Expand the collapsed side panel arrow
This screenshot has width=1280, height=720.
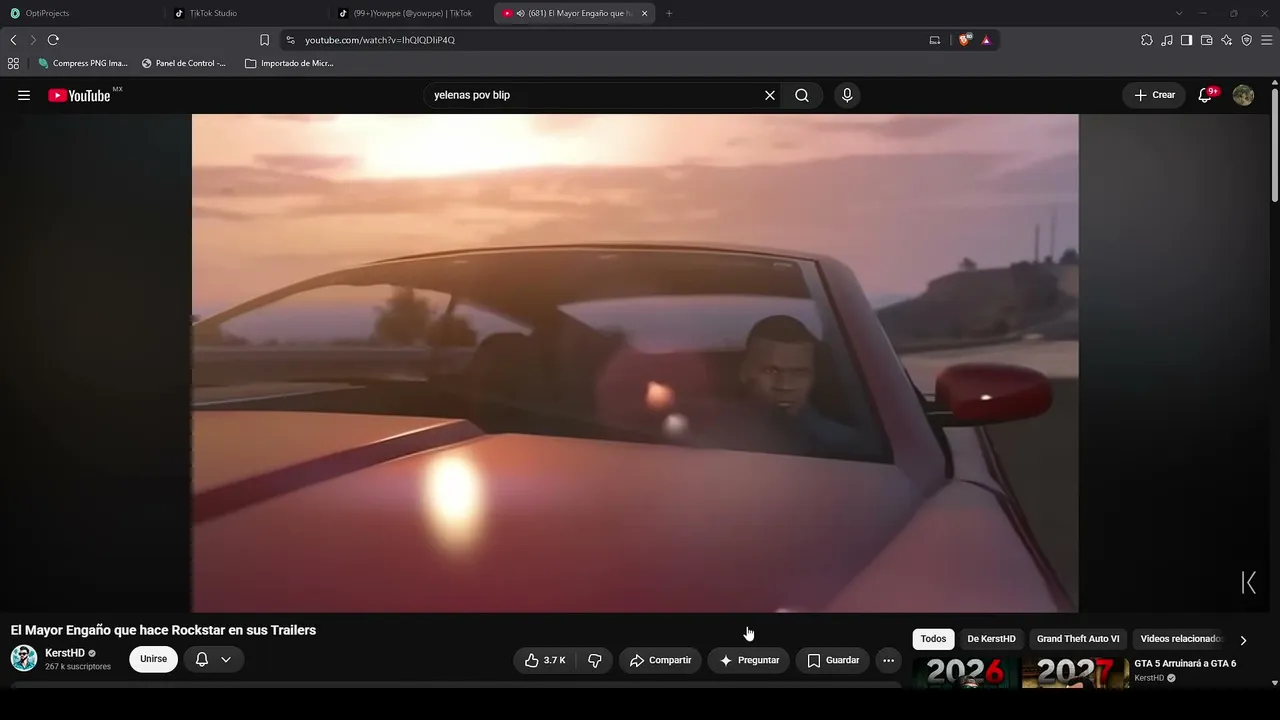point(1249,583)
